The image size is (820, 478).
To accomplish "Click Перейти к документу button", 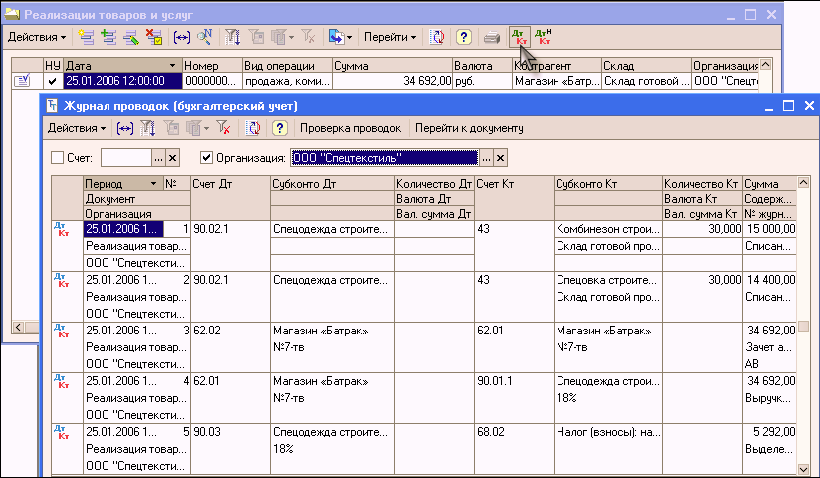I will [x=469, y=128].
